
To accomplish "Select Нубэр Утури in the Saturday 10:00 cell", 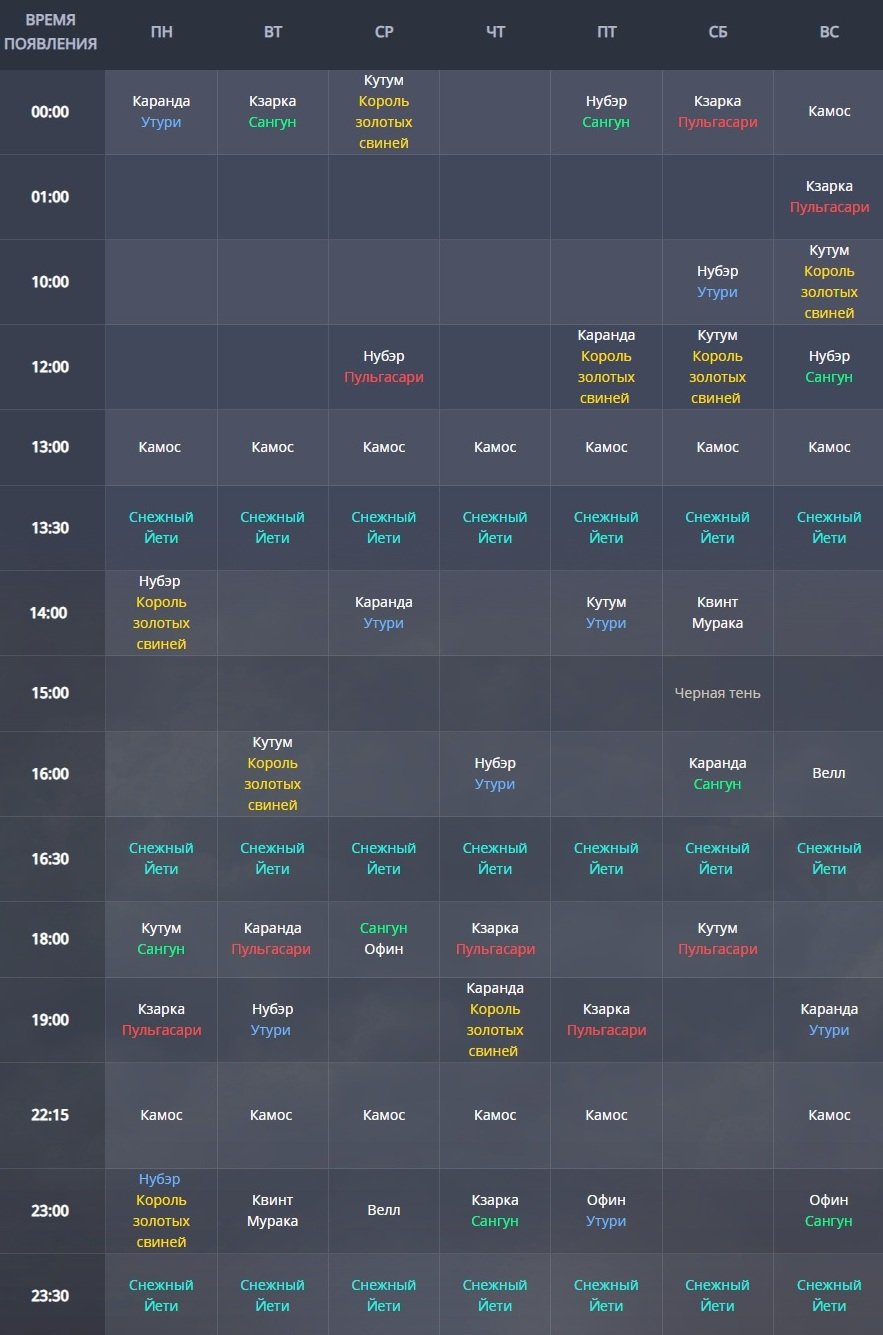I will point(717,282).
